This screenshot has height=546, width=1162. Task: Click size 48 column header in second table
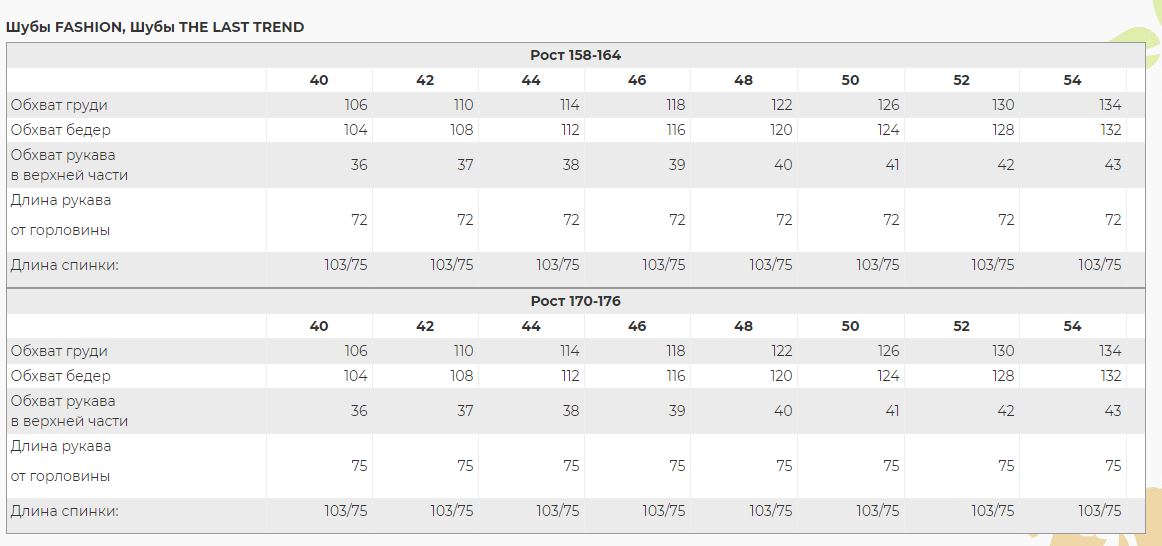tap(743, 326)
